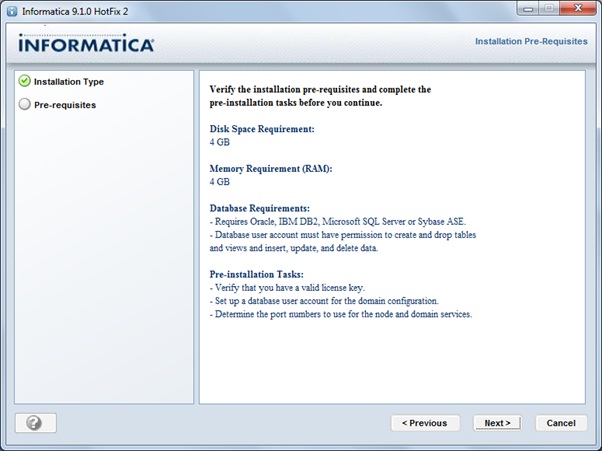Click the Installation Pre-Requisites header text
The height and width of the screenshot is (451, 602).
click(x=531, y=41)
